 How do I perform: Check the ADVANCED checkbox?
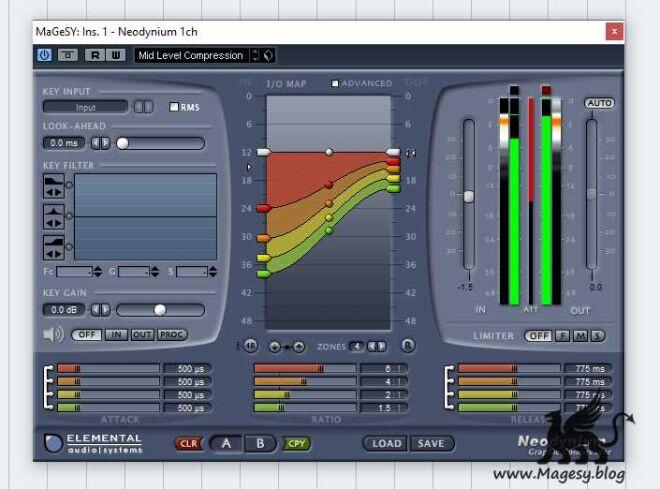click(335, 83)
